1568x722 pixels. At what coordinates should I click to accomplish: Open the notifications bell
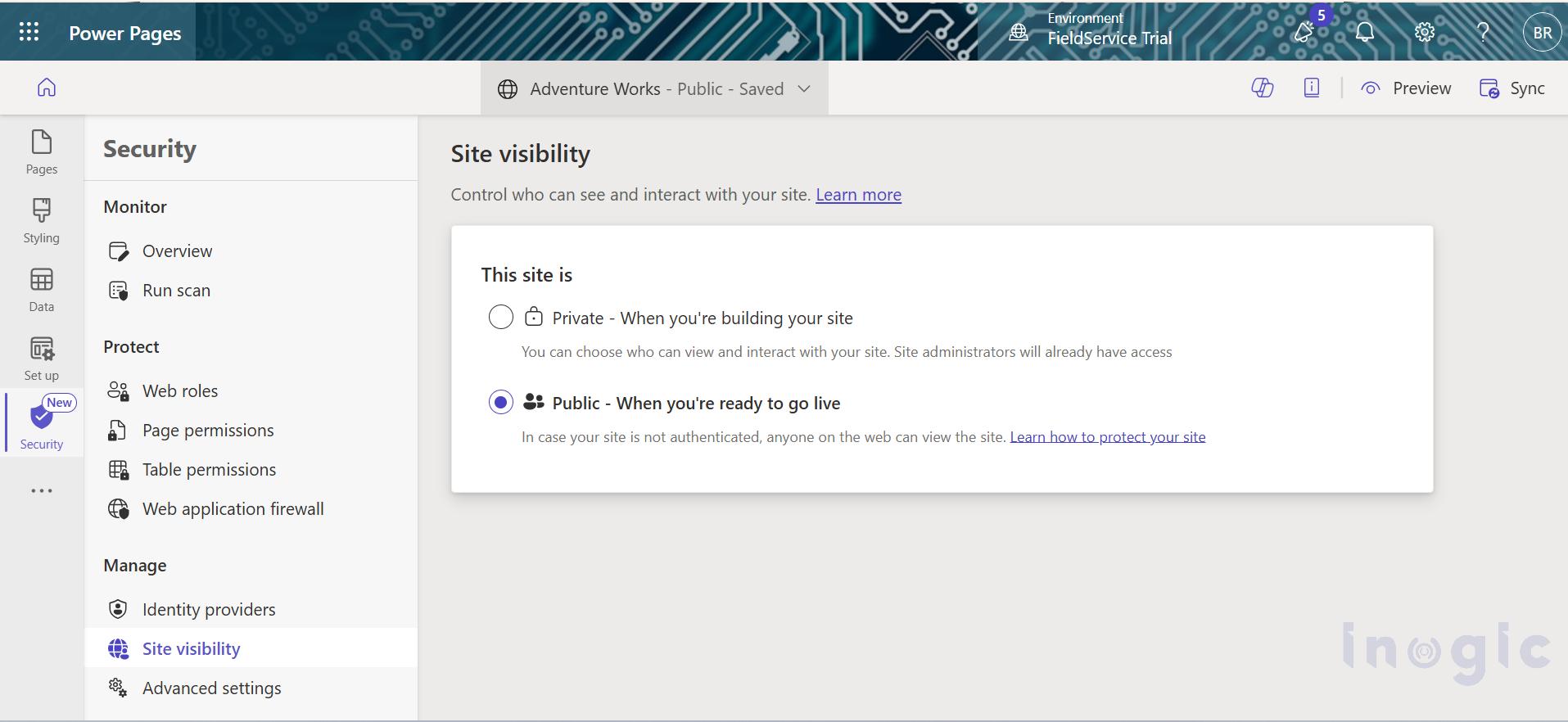pos(1365,32)
